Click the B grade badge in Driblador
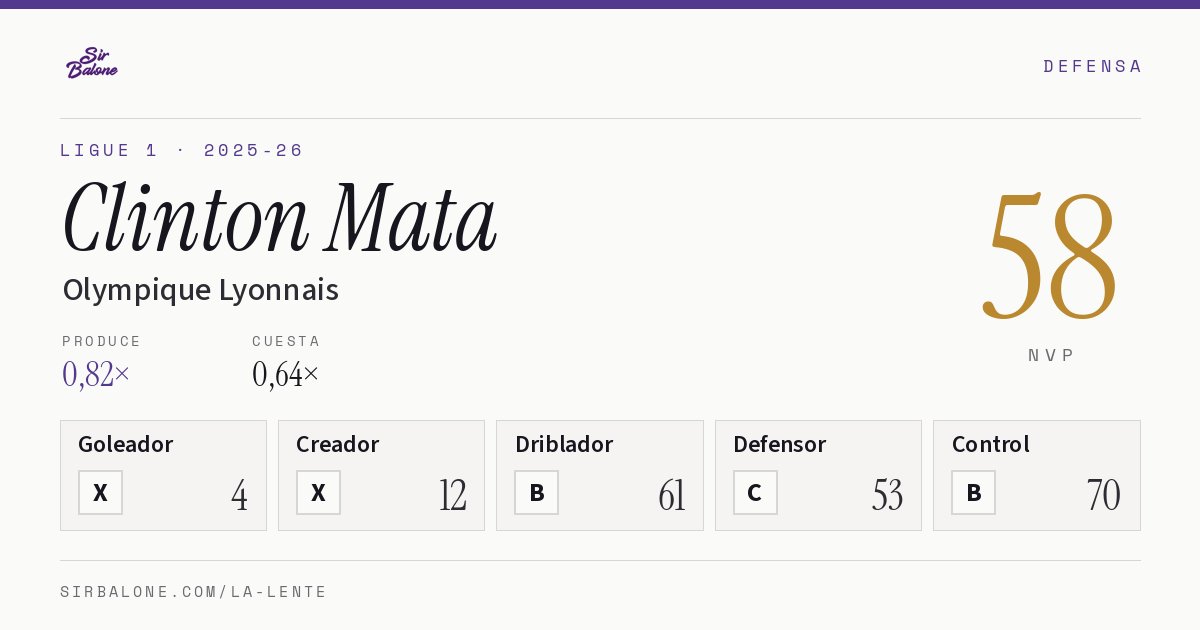Screen dimensions: 1200x630 (537, 492)
